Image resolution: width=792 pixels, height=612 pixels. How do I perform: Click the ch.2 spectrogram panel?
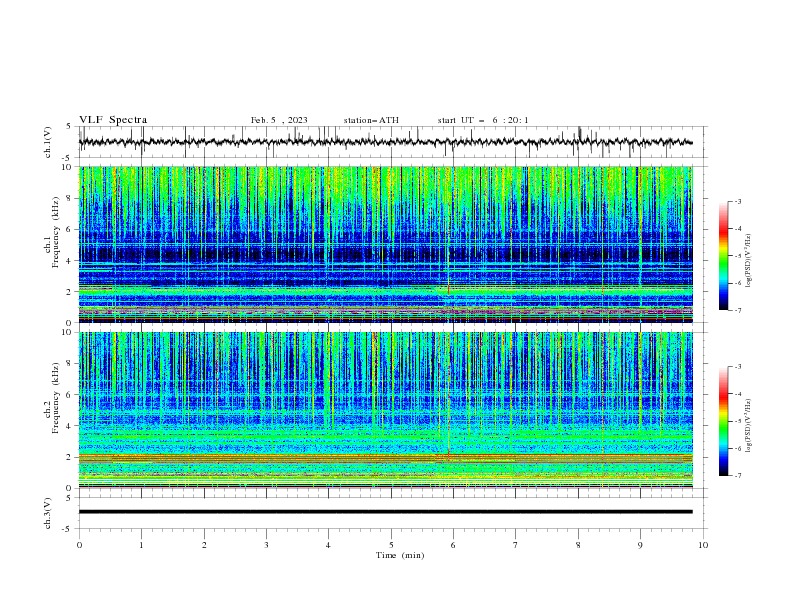pos(385,410)
